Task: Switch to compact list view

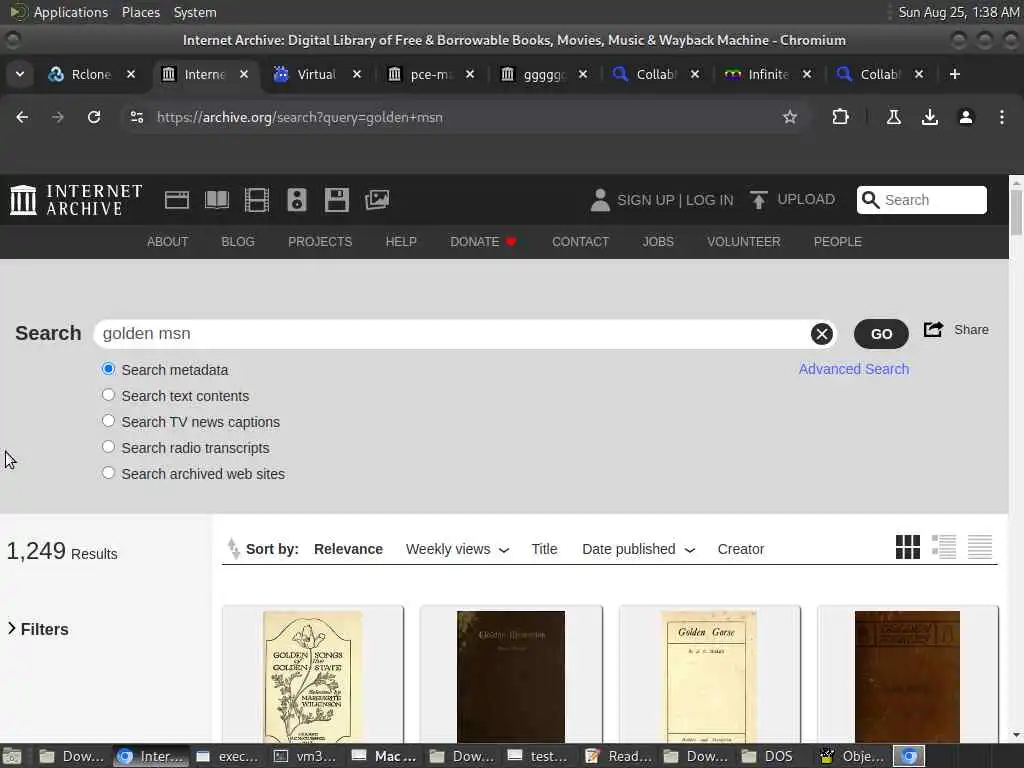Action: pyautogui.click(x=980, y=547)
